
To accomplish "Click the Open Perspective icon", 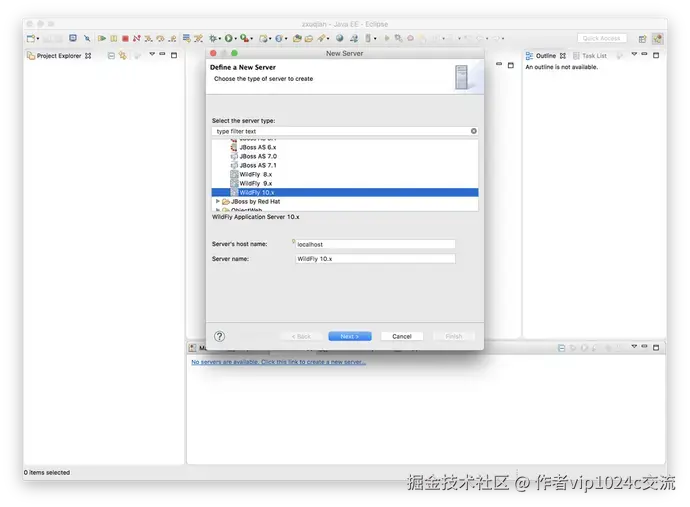I will click(642, 39).
